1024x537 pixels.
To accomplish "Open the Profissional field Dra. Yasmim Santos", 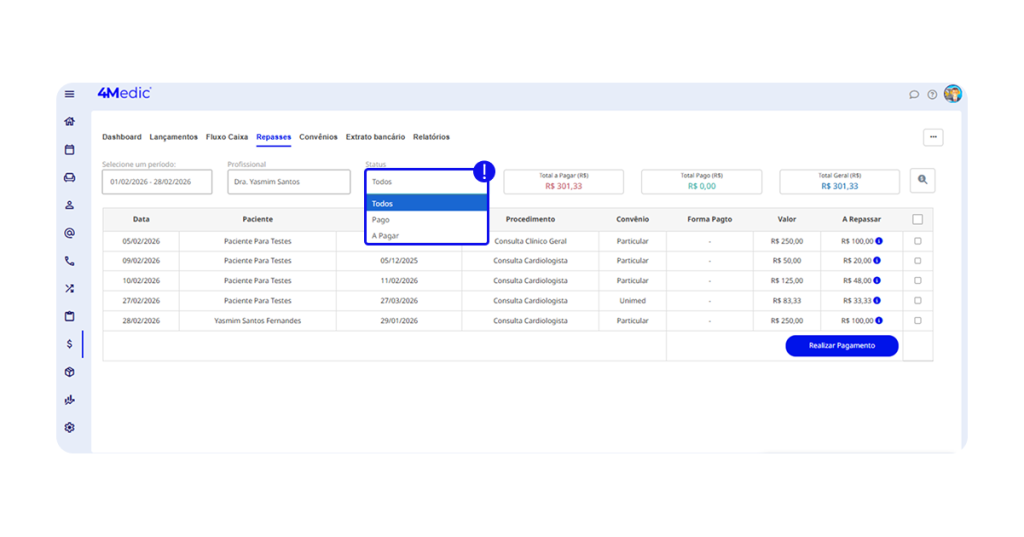I will (288, 182).
